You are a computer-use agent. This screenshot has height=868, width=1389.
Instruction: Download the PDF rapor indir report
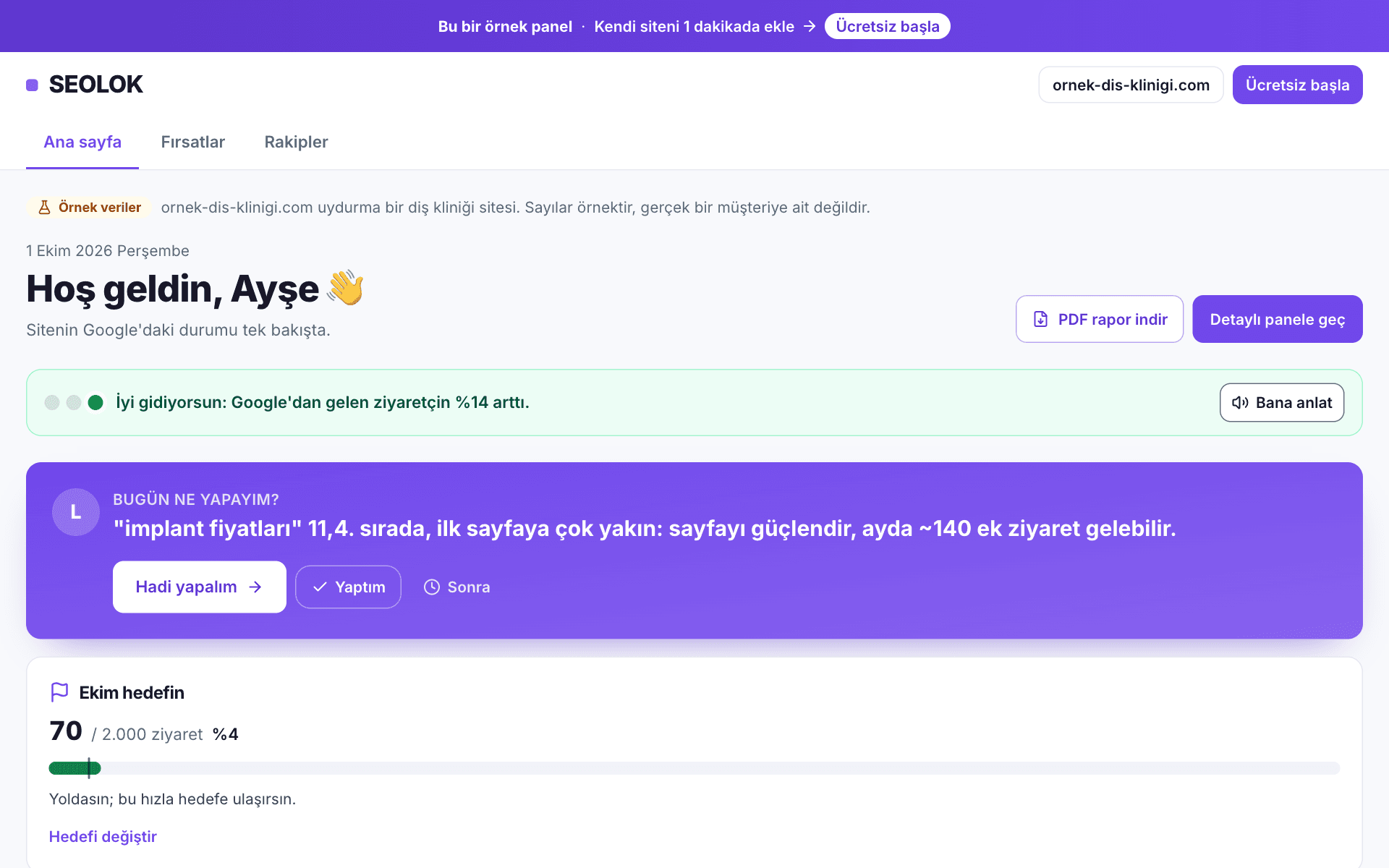point(1100,319)
